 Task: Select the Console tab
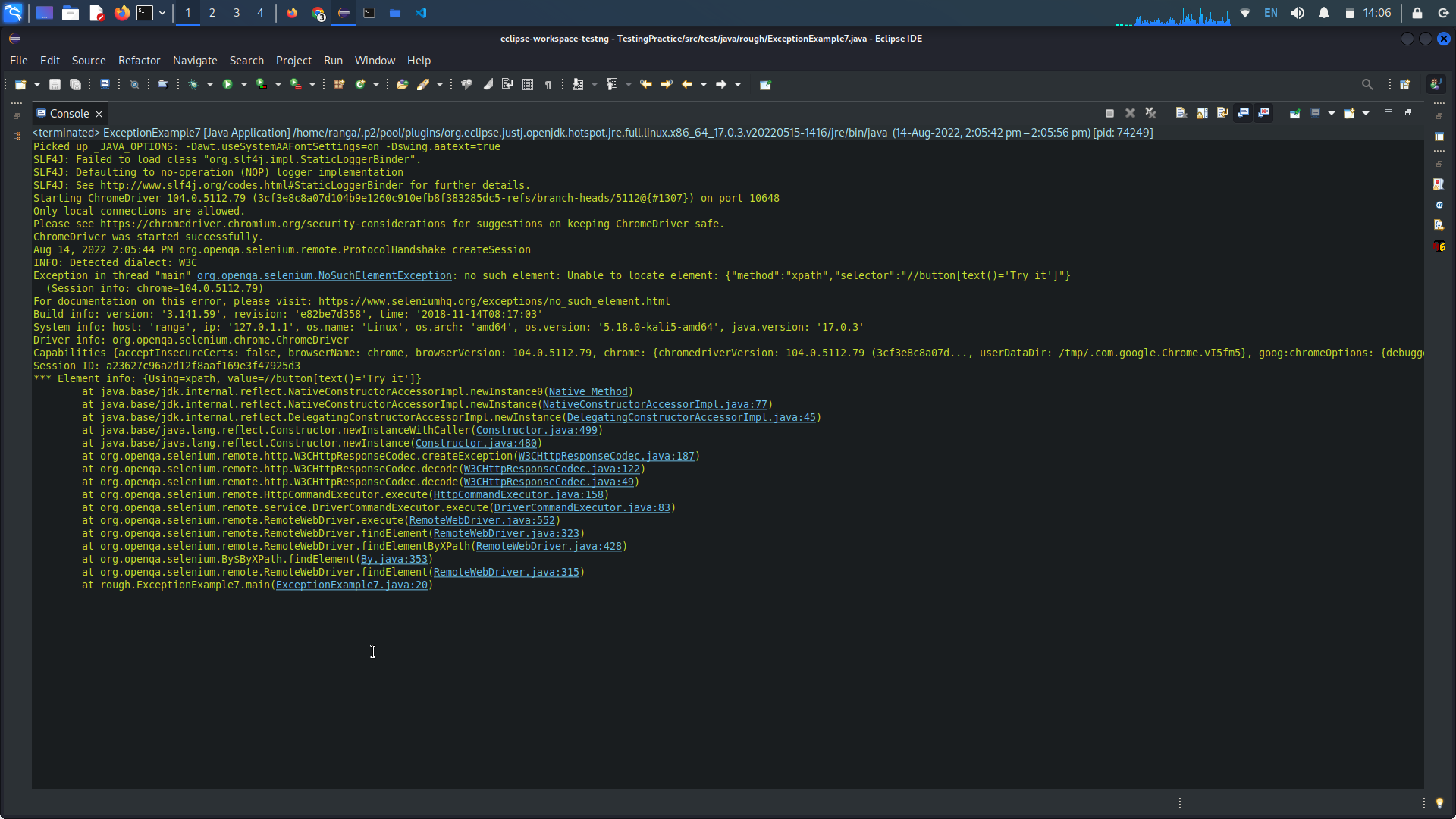point(69,114)
